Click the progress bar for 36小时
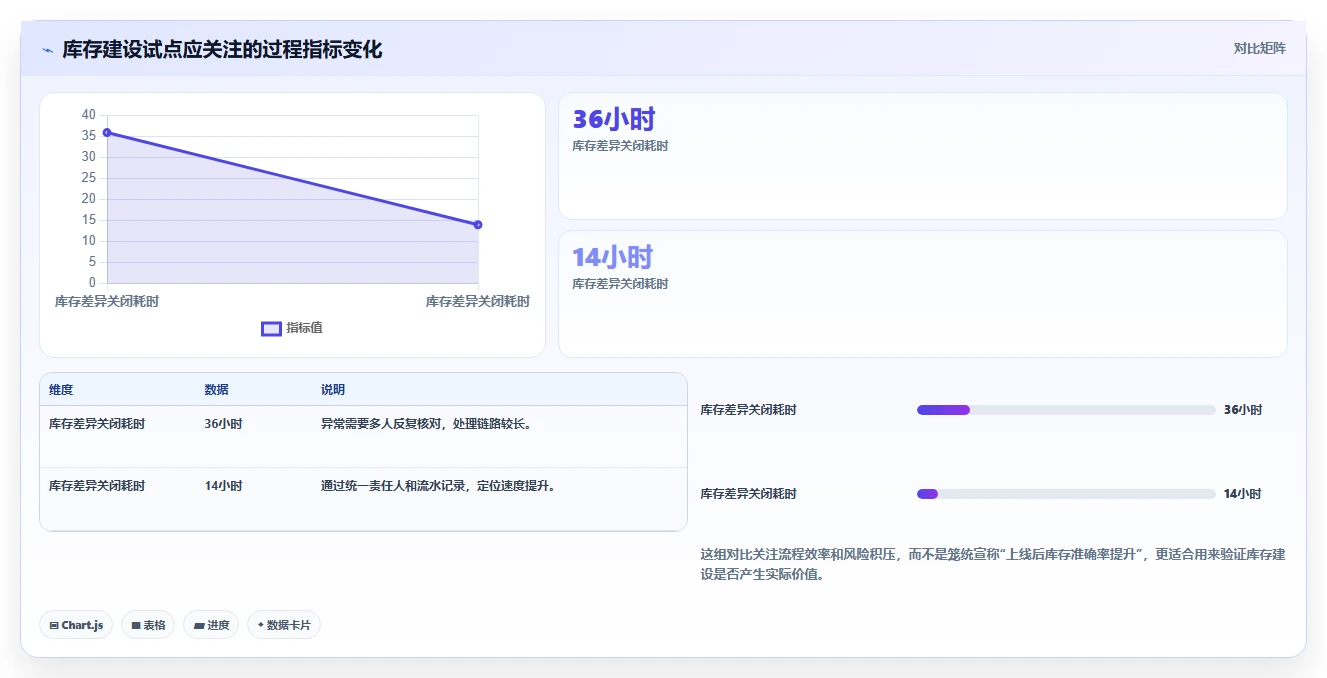The image size is (1327, 678). 1066,410
